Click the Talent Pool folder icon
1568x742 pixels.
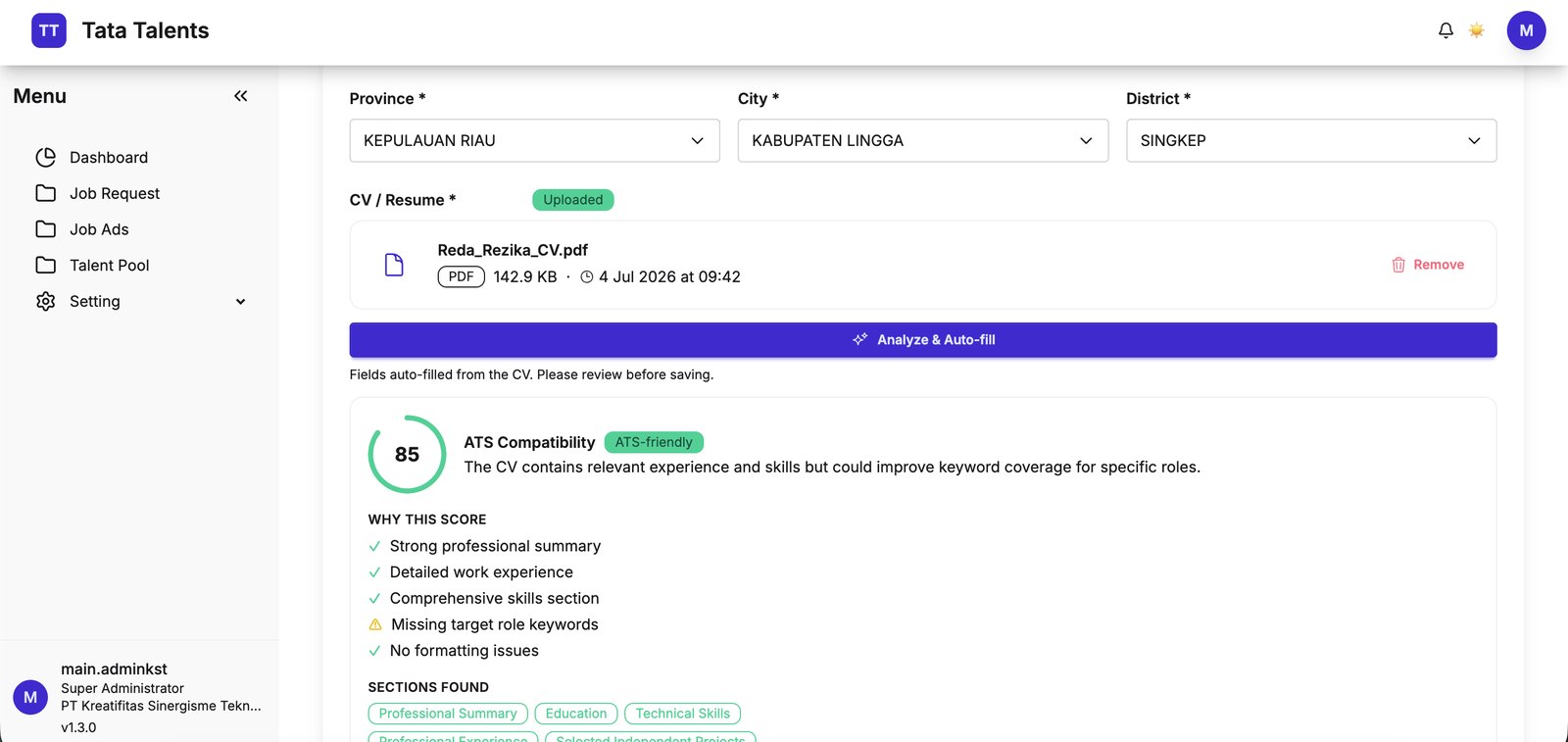point(46,265)
